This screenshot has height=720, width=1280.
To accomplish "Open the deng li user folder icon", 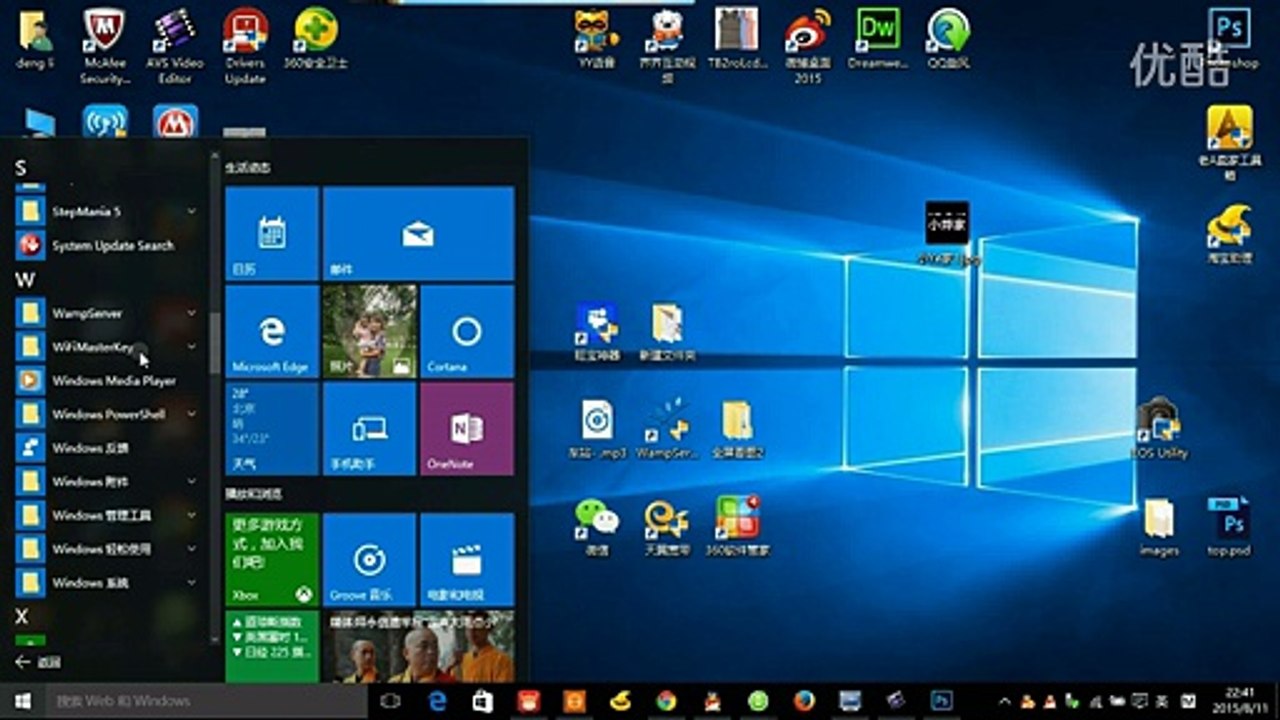I will [x=35, y=40].
